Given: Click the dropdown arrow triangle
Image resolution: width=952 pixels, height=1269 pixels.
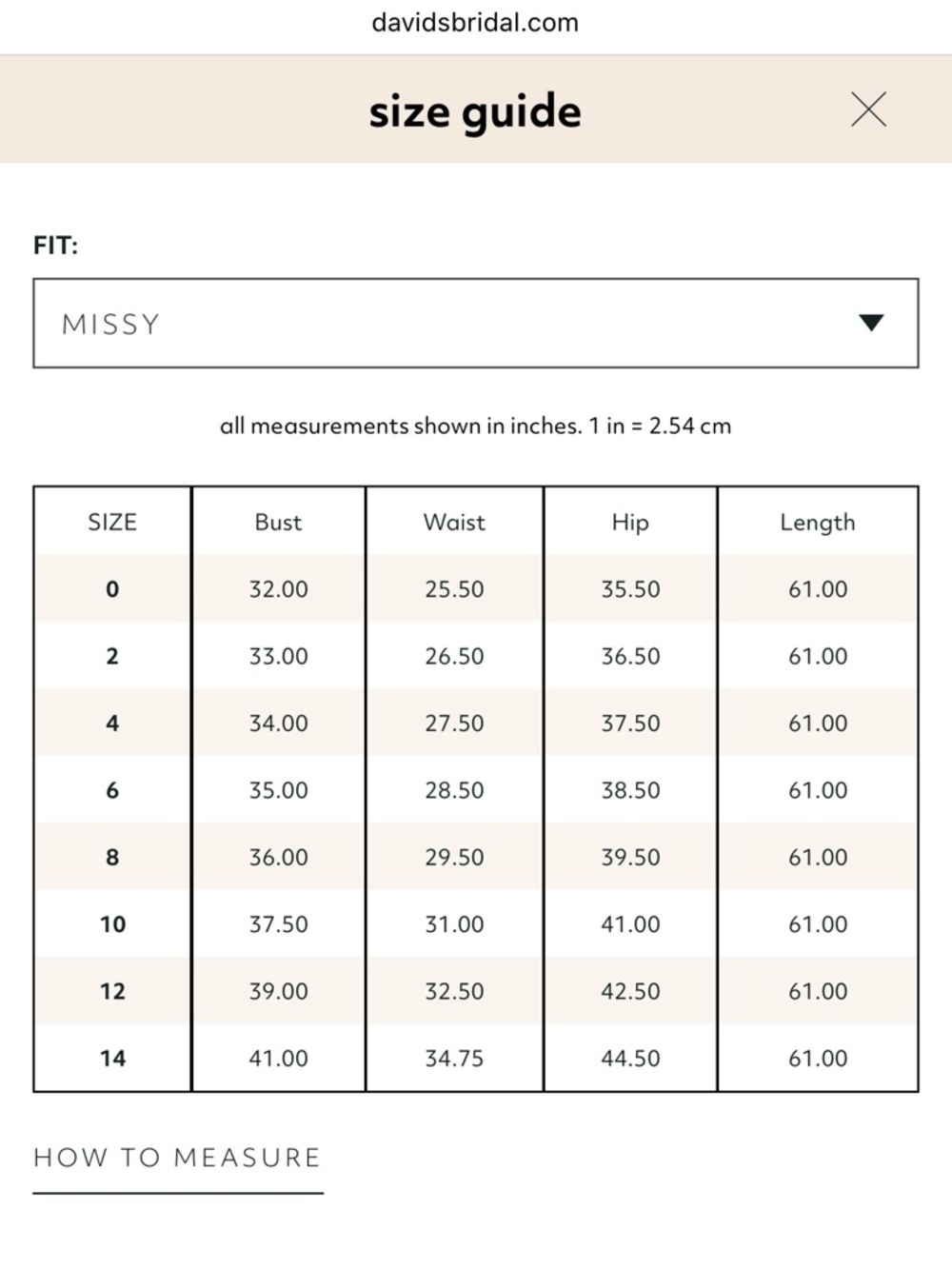Looking at the screenshot, I should [x=871, y=323].
